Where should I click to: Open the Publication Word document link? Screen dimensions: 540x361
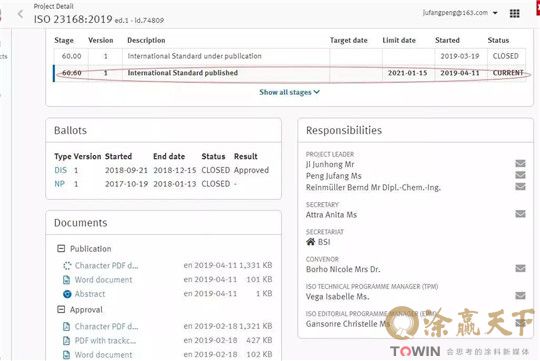pyautogui.click(x=103, y=280)
